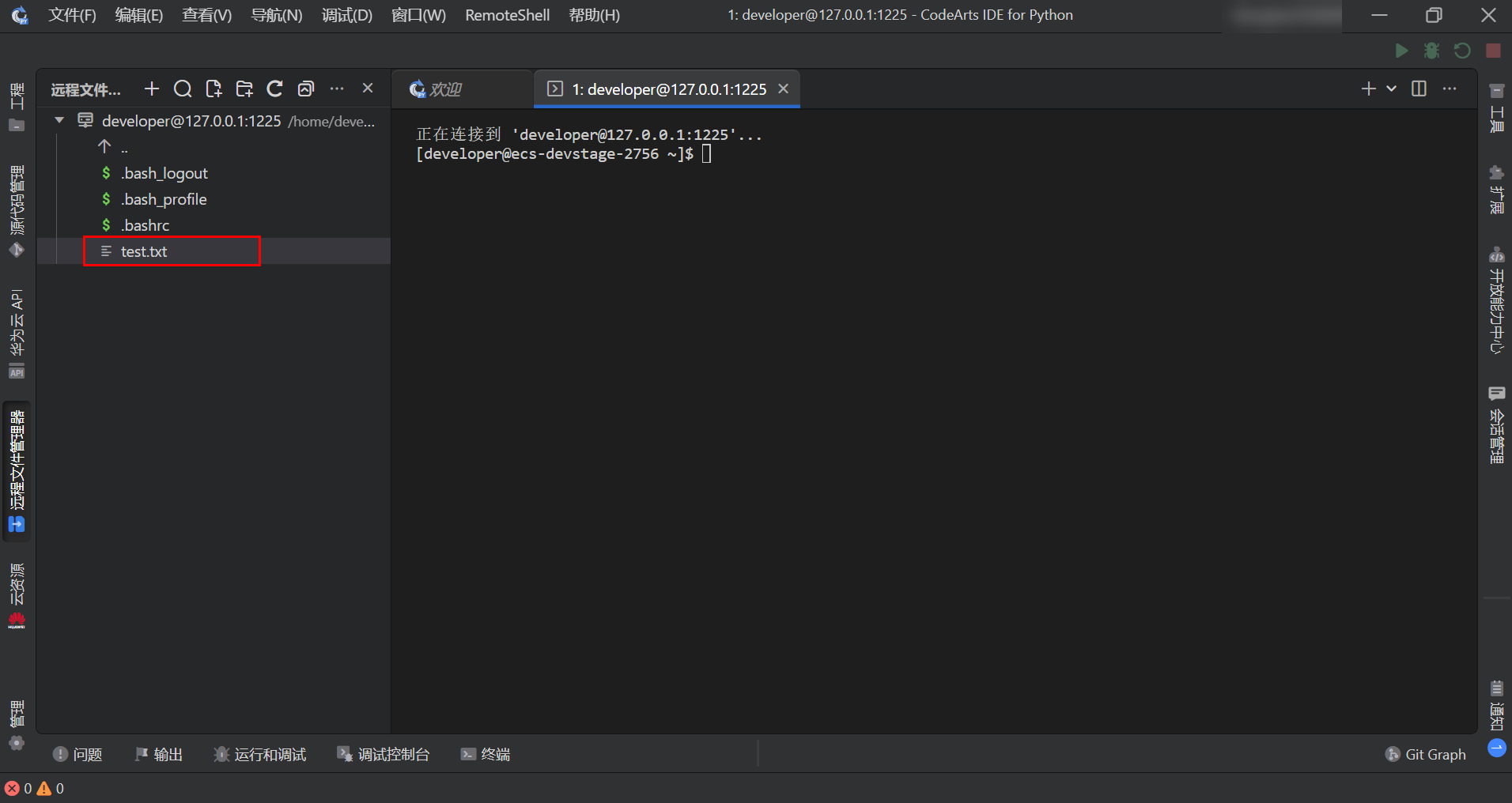Open the 调试控制台 debug console
This screenshot has height=803, width=1512.
pos(383,754)
